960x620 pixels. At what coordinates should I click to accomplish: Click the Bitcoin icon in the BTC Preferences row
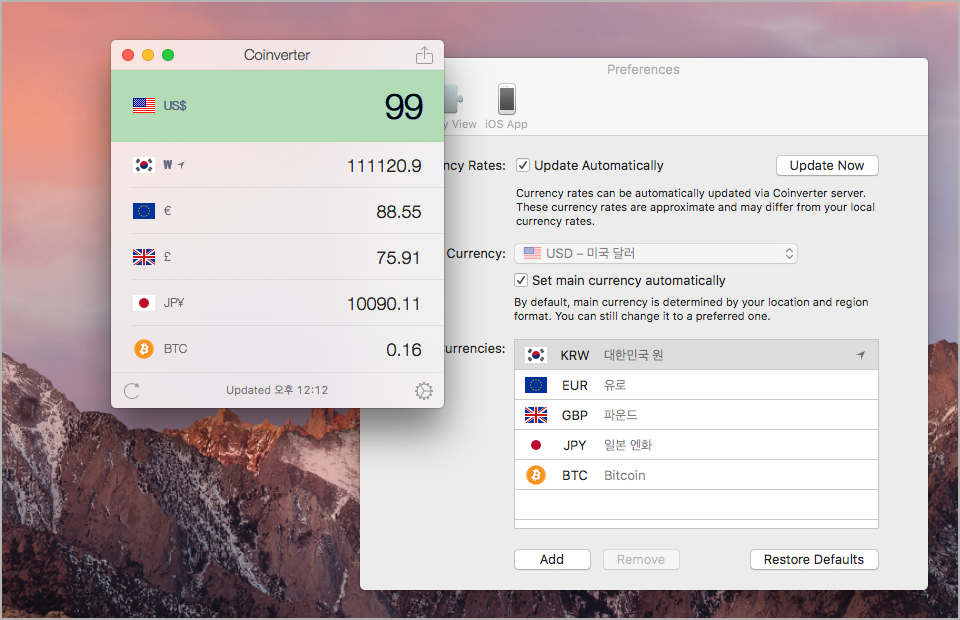536,475
